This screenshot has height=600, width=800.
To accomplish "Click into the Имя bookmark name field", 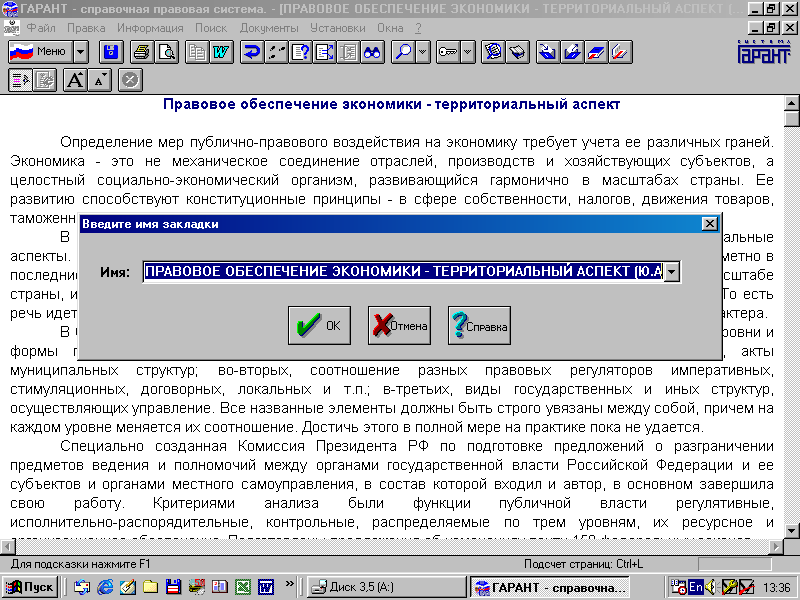I will (x=403, y=271).
